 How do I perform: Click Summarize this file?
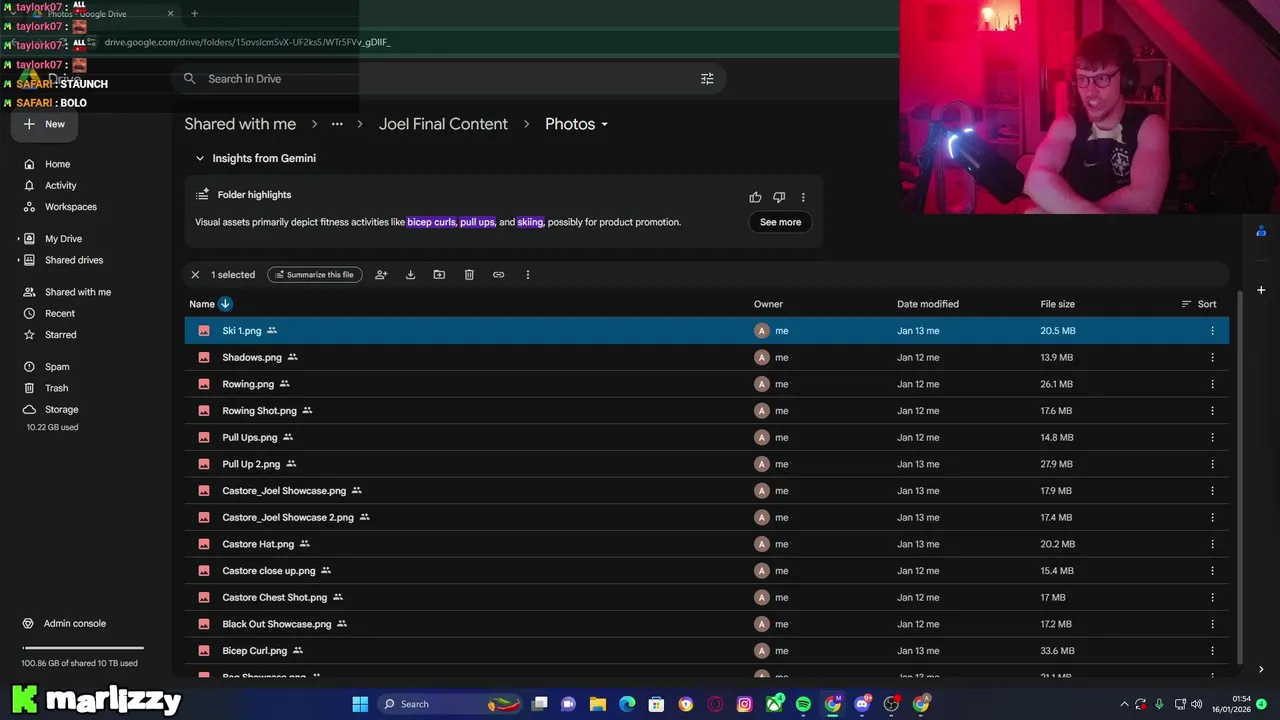point(315,274)
